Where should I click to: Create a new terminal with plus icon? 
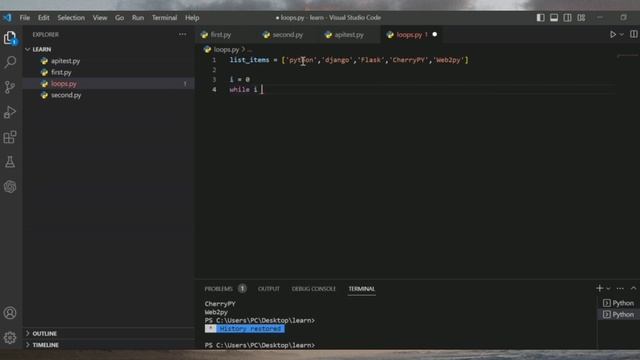[x=599, y=289]
